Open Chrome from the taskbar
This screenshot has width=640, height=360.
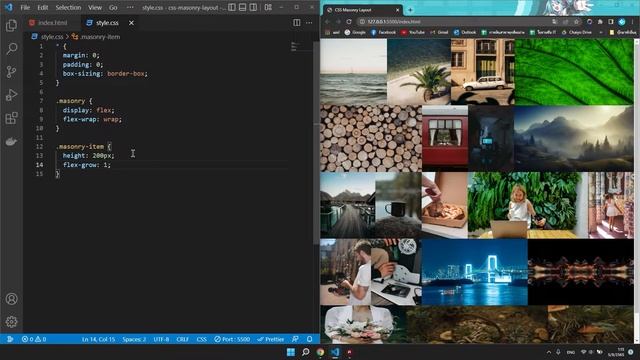pyautogui.click(x=320, y=352)
